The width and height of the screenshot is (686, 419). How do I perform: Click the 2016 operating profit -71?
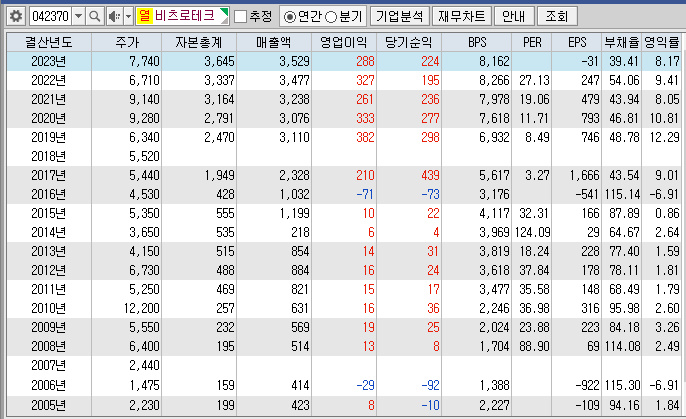(365, 194)
